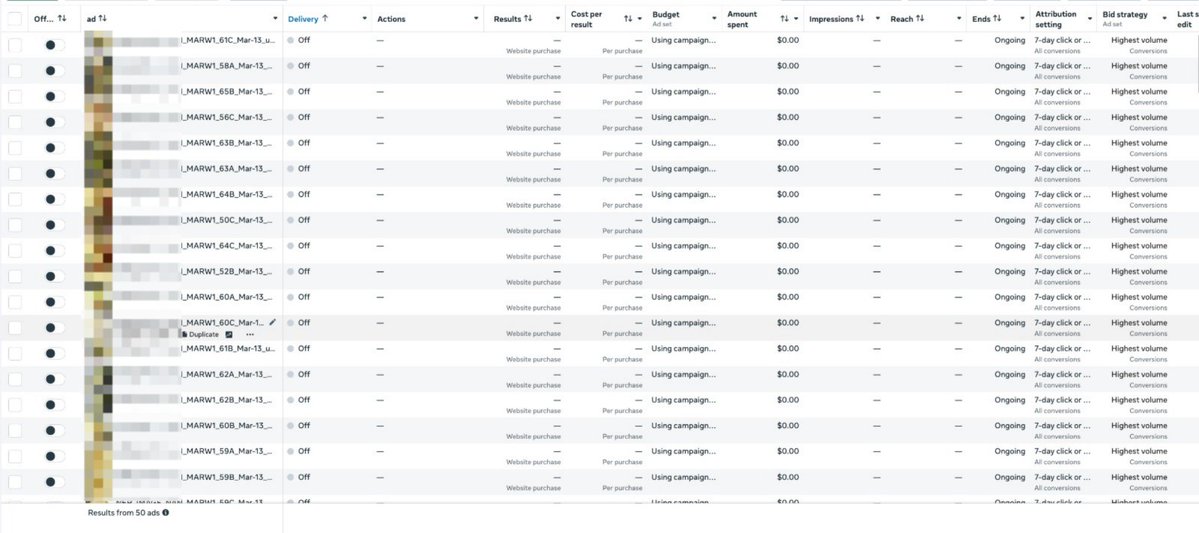
Task: Open the Cost per result dropdown arrow
Action: click(639, 18)
